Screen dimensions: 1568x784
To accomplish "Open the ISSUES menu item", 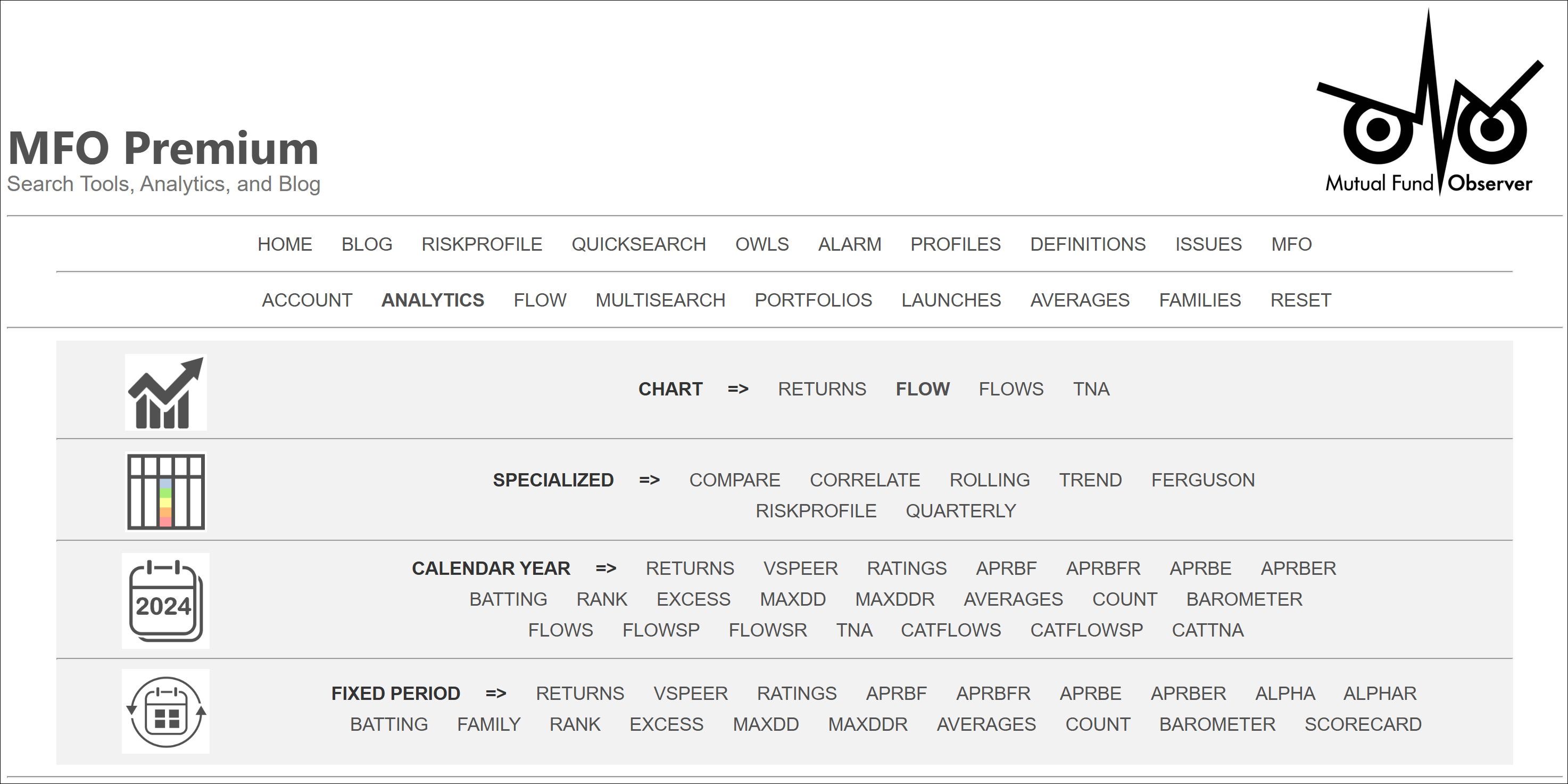I will [1208, 244].
